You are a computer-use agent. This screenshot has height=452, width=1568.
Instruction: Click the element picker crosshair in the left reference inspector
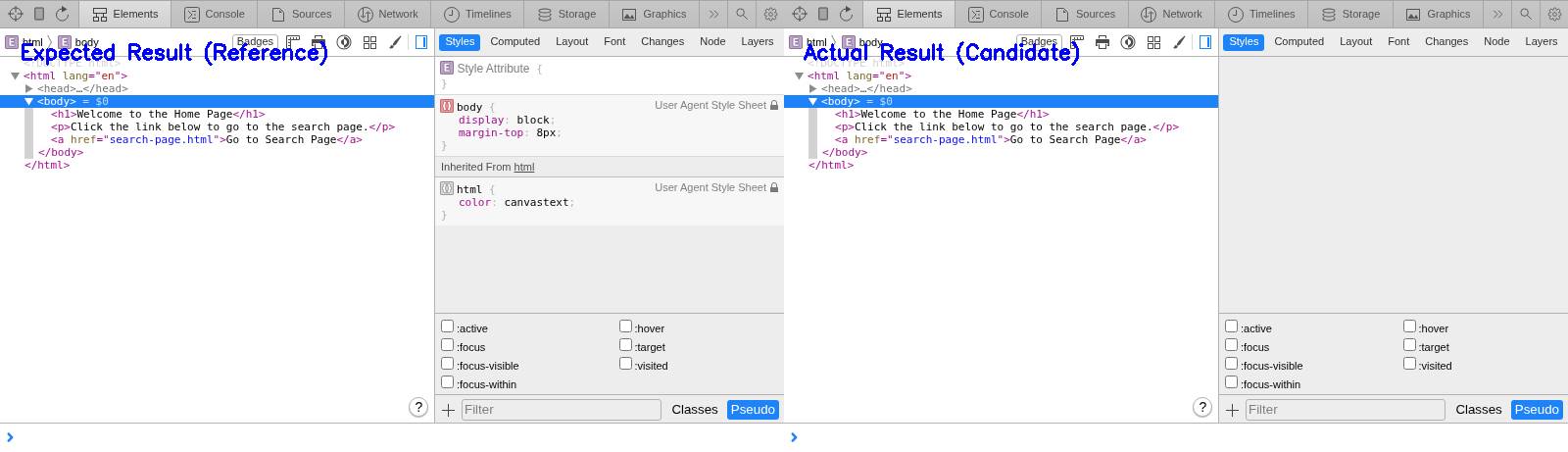(16, 14)
